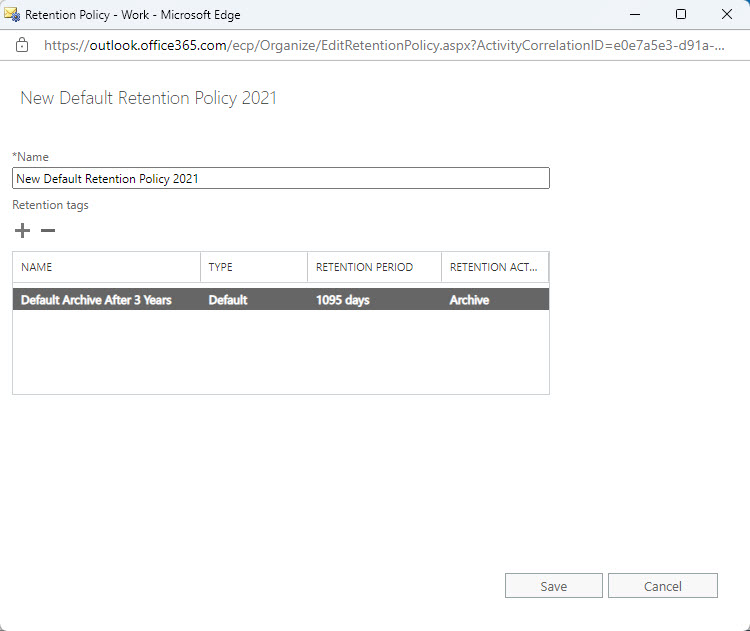The height and width of the screenshot is (631, 750).
Task: Remove selected retention tag with minus icon
Action: (48, 231)
